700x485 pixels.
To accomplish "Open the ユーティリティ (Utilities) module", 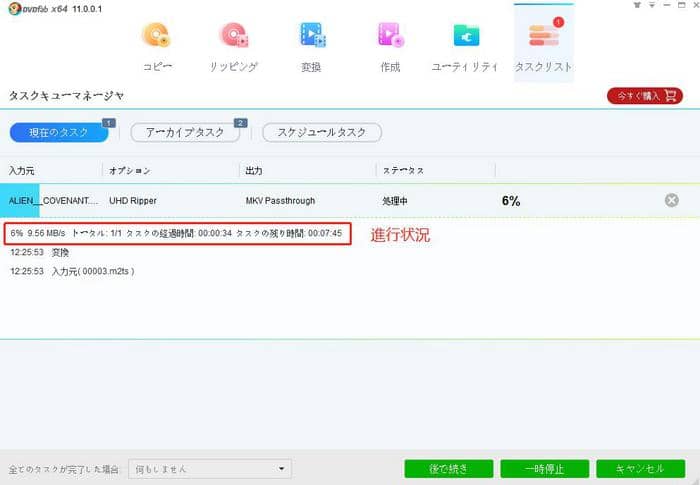I will [464, 46].
